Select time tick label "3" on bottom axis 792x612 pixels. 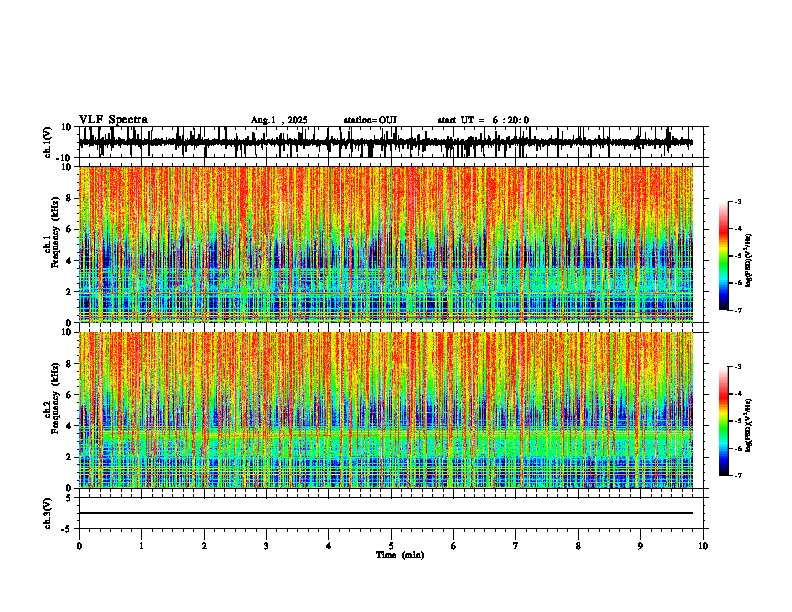(x=266, y=546)
